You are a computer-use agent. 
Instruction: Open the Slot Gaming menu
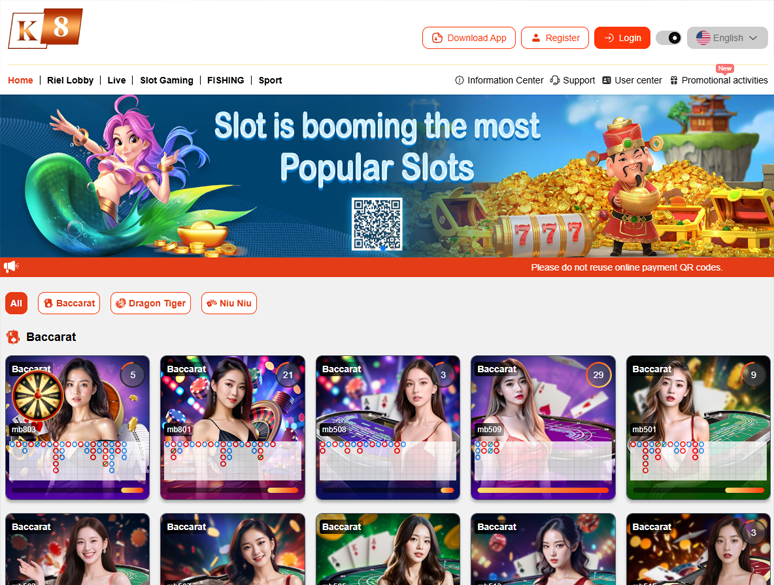[x=166, y=80]
